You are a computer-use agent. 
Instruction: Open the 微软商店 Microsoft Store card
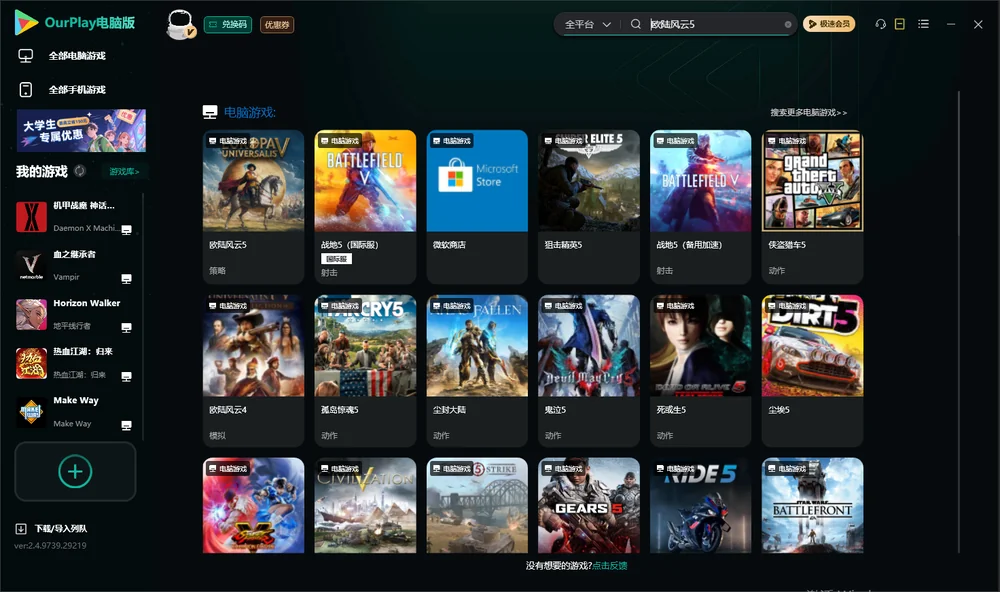click(477, 207)
